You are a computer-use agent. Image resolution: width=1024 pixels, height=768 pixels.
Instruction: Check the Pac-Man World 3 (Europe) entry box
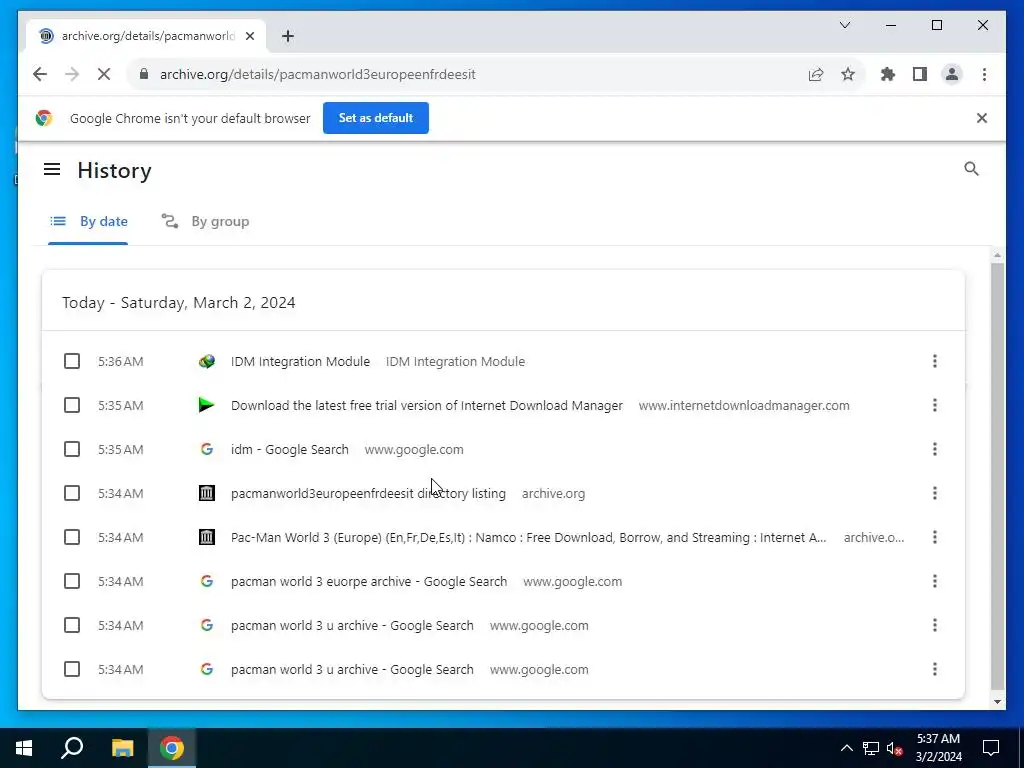[72, 537]
